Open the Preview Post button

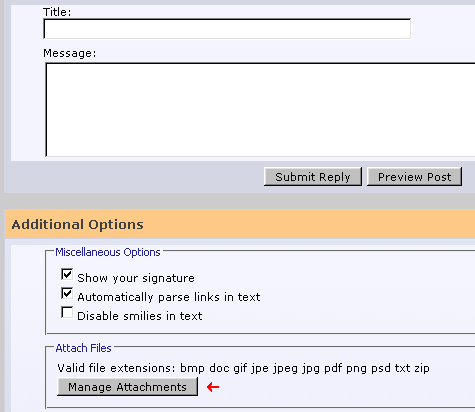pos(414,177)
